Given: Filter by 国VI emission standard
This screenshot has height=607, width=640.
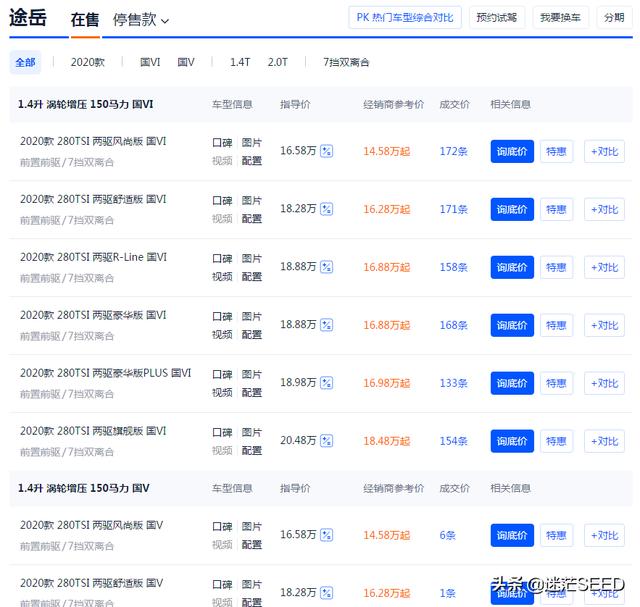Looking at the screenshot, I should [150, 62].
